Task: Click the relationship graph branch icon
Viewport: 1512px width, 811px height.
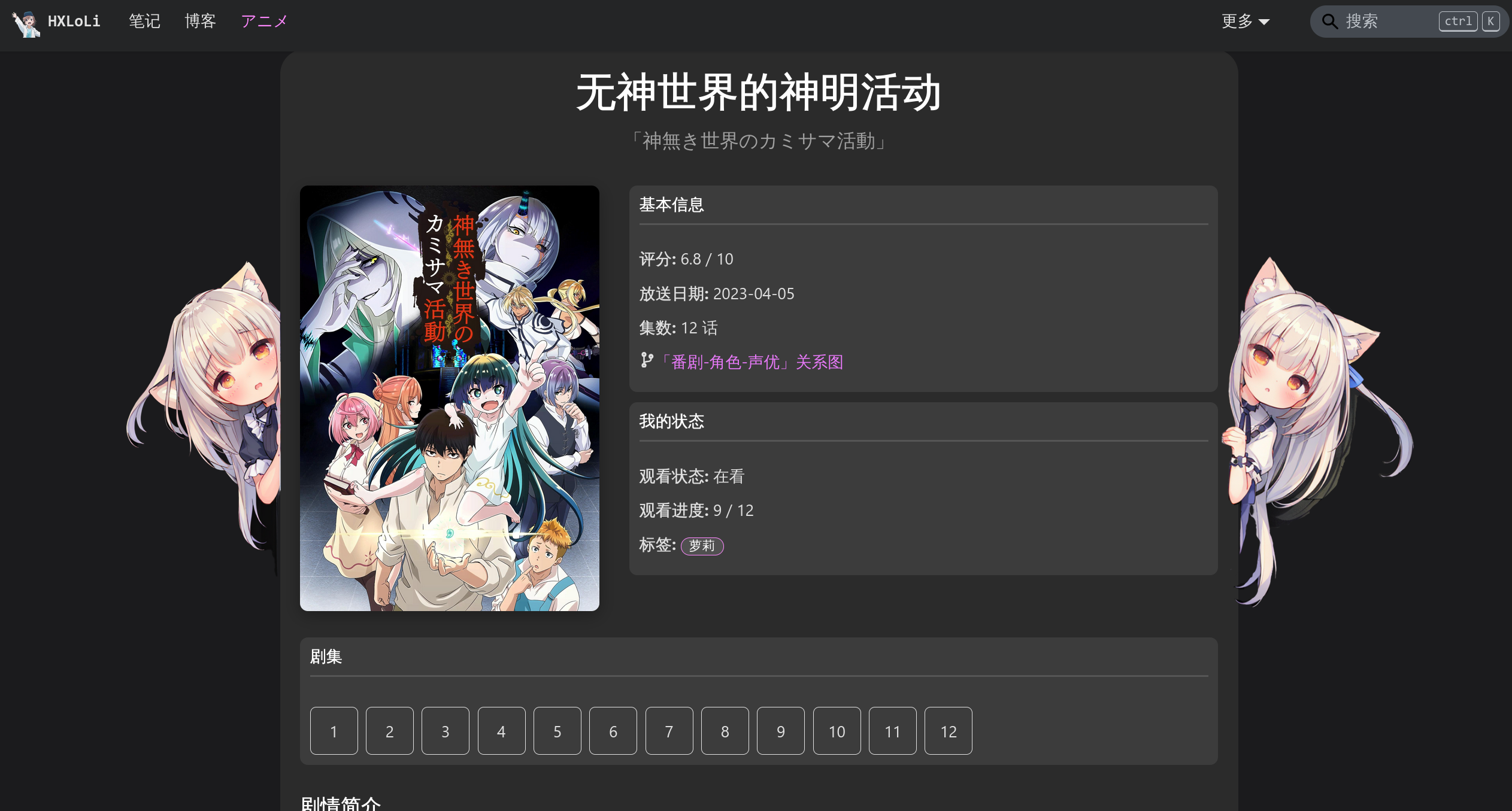Action: coord(647,360)
